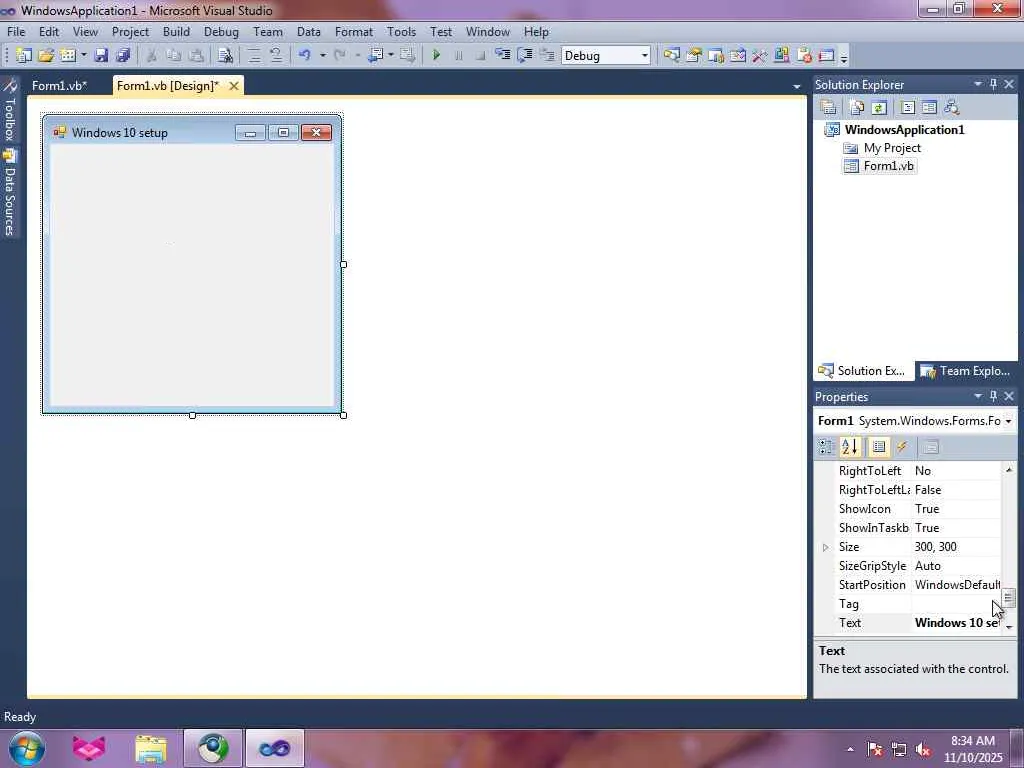Screen dimensions: 1024x768
Task: Click View Designer icon in Solution Explorer
Action: point(929,107)
